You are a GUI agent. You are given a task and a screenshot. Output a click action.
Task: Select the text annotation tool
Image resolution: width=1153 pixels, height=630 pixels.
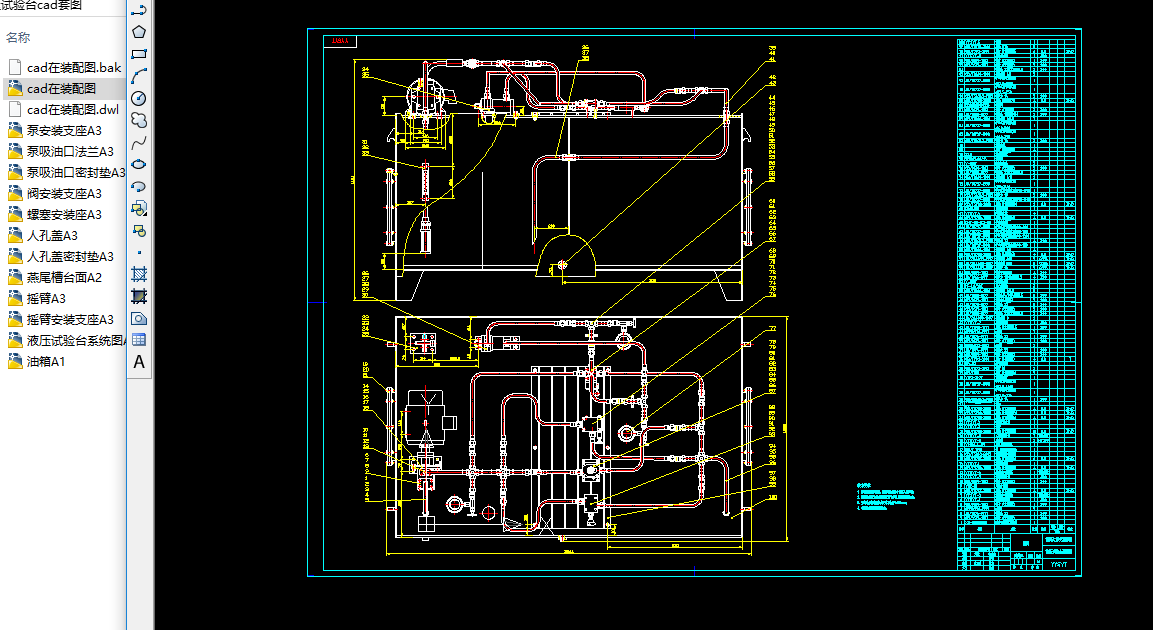139,360
